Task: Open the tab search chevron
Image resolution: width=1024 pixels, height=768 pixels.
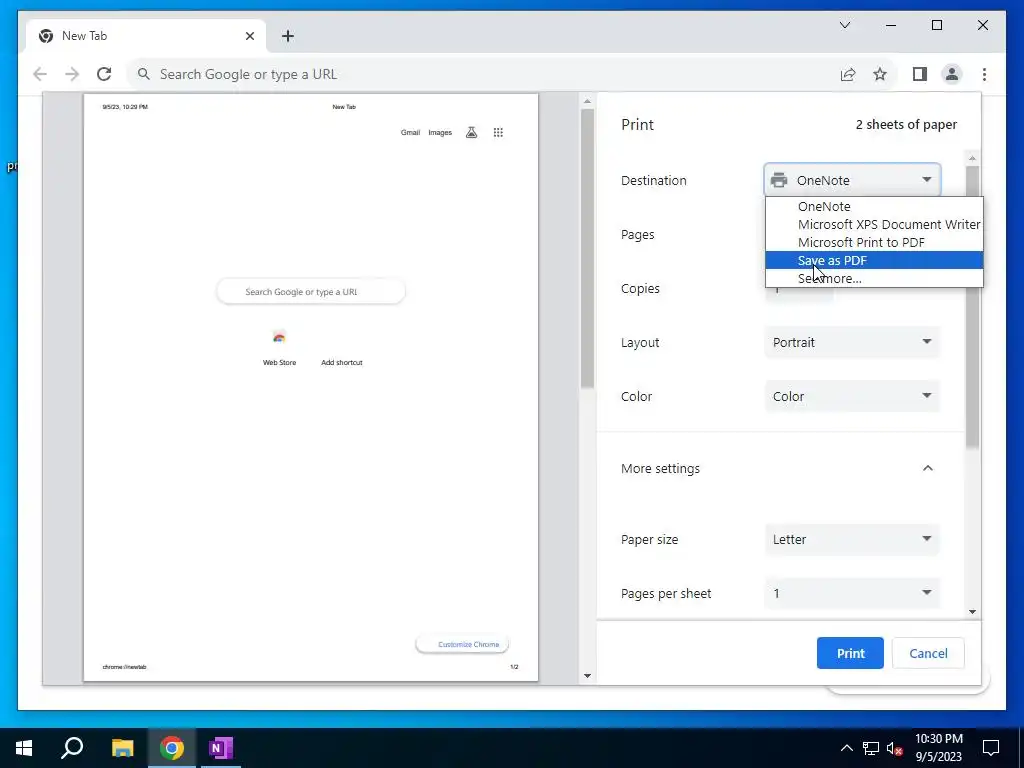Action: pyautogui.click(x=844, y=25)
